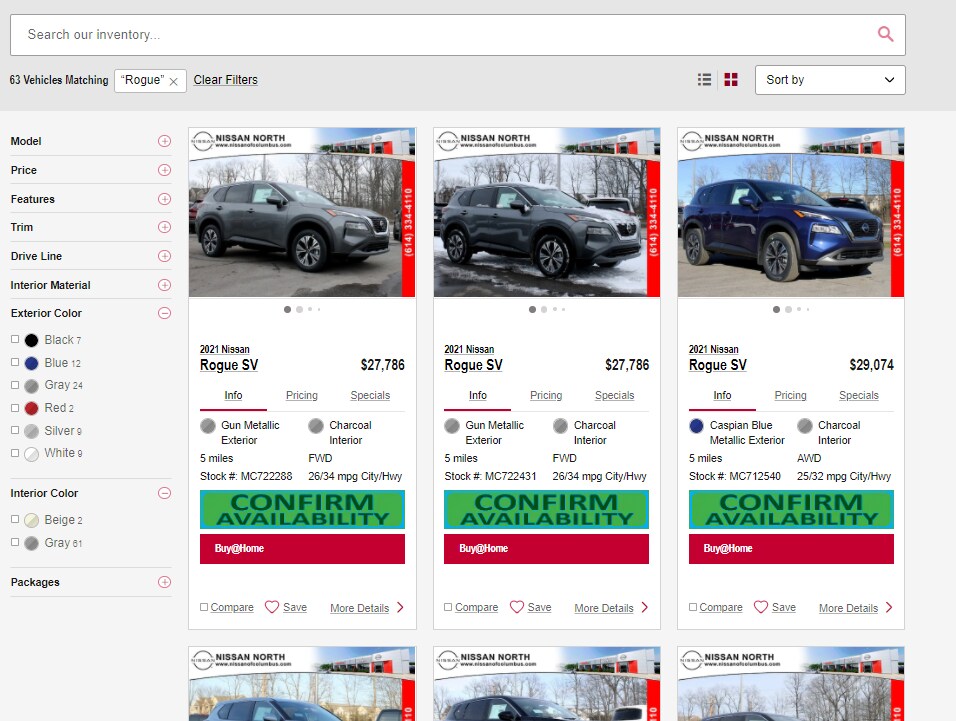
Task: Open photo of blue Rogue MC712540
Action: [791, 212]
